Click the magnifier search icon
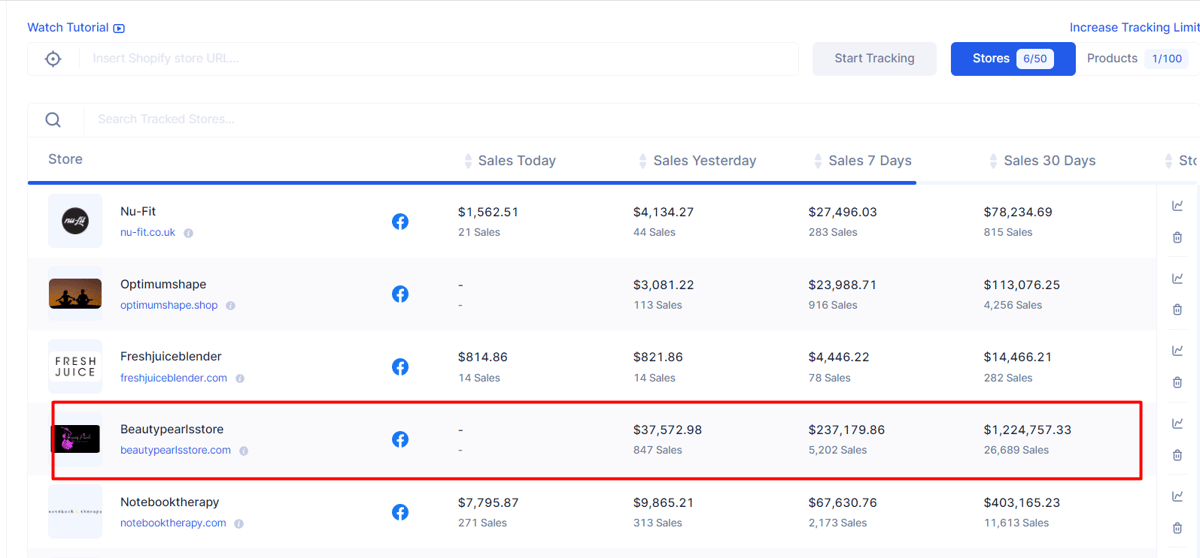Screen dimensions: 1200x558 pyautogui.click(x=53, y=120)
